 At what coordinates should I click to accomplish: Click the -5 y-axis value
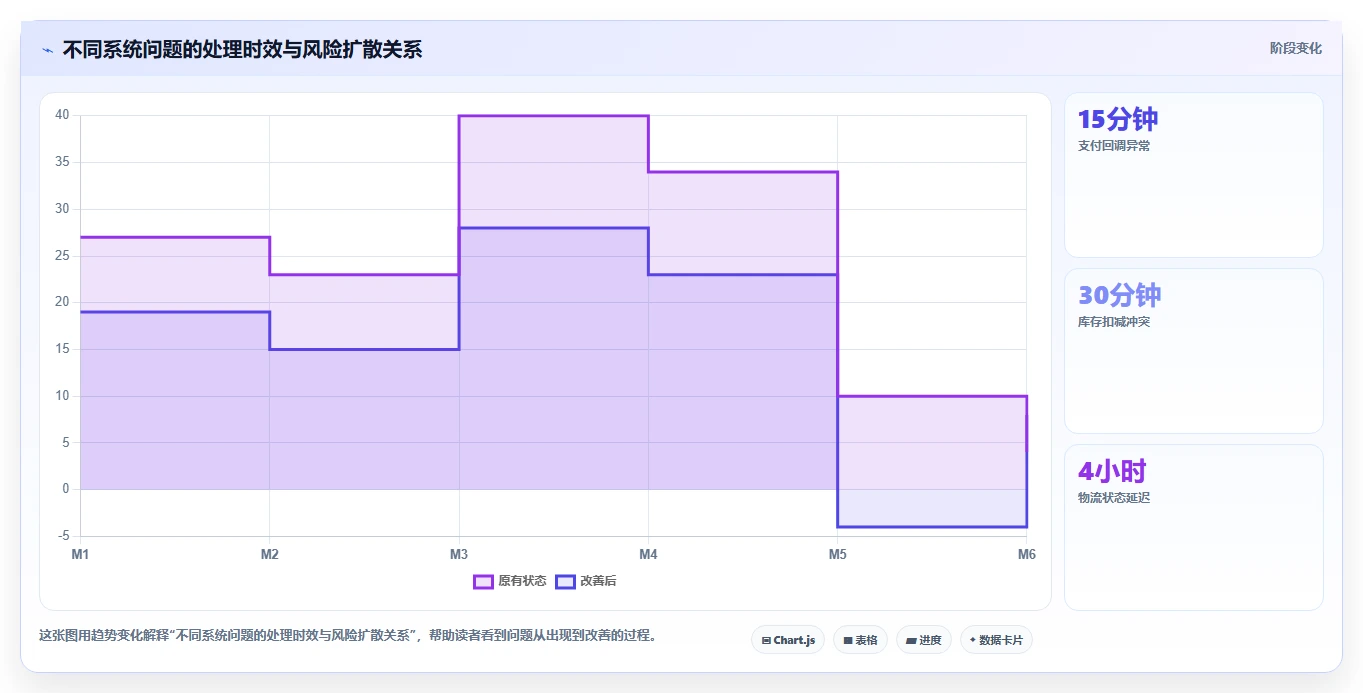(x=63, y=536)
